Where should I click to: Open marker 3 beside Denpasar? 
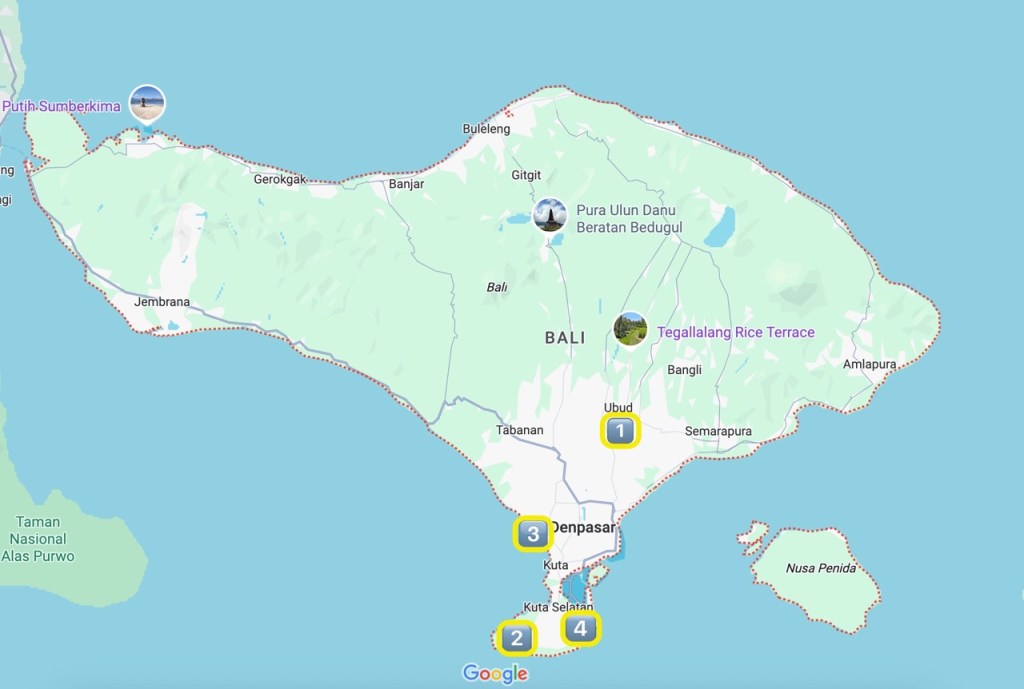[532, 535]
